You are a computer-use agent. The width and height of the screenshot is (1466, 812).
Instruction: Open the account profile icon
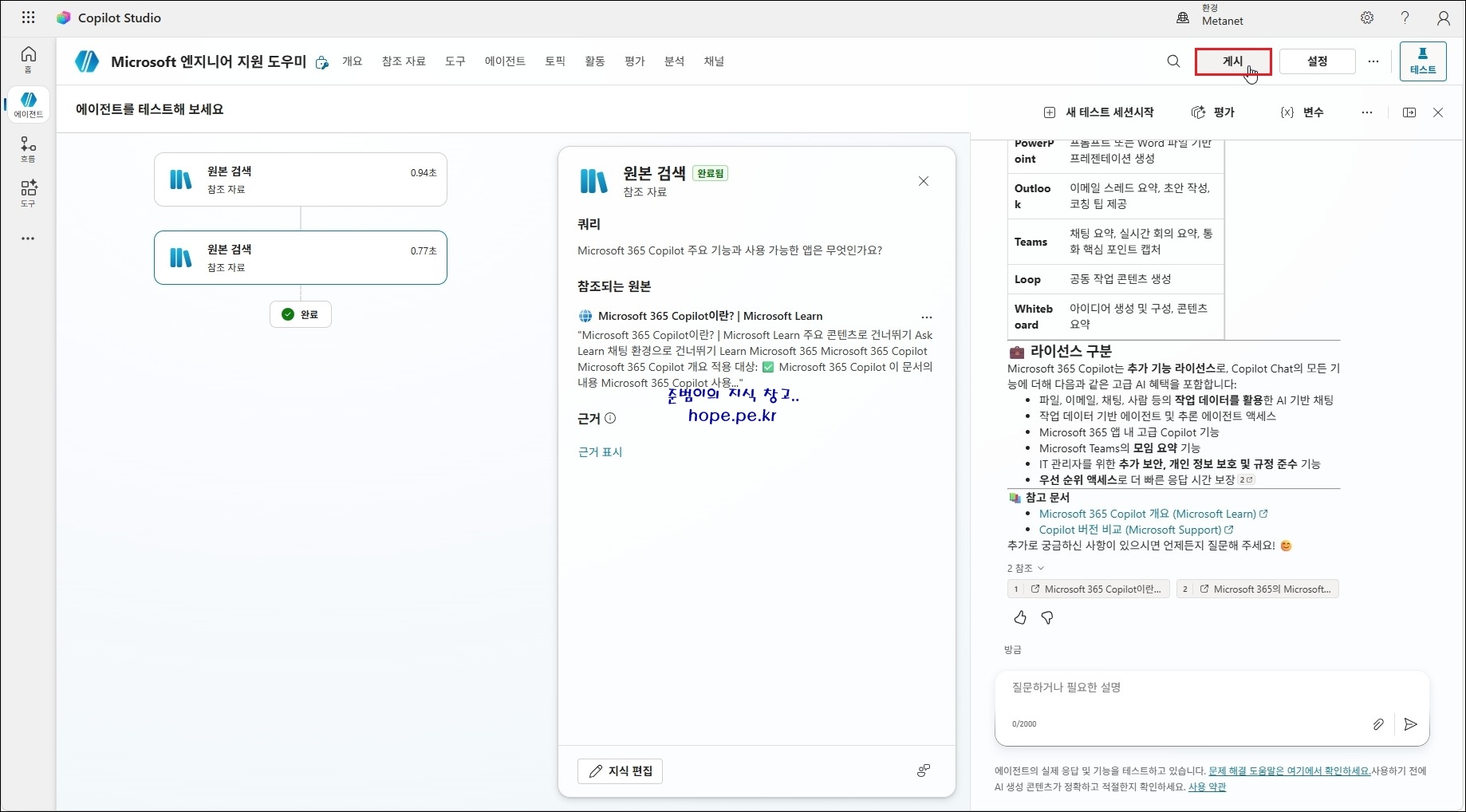click(1444, 18)
